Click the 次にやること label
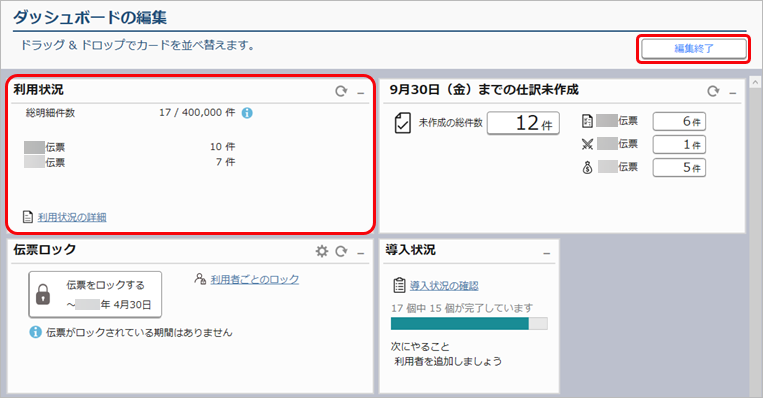Screen dimensions: 763x398 coord(420,346)
